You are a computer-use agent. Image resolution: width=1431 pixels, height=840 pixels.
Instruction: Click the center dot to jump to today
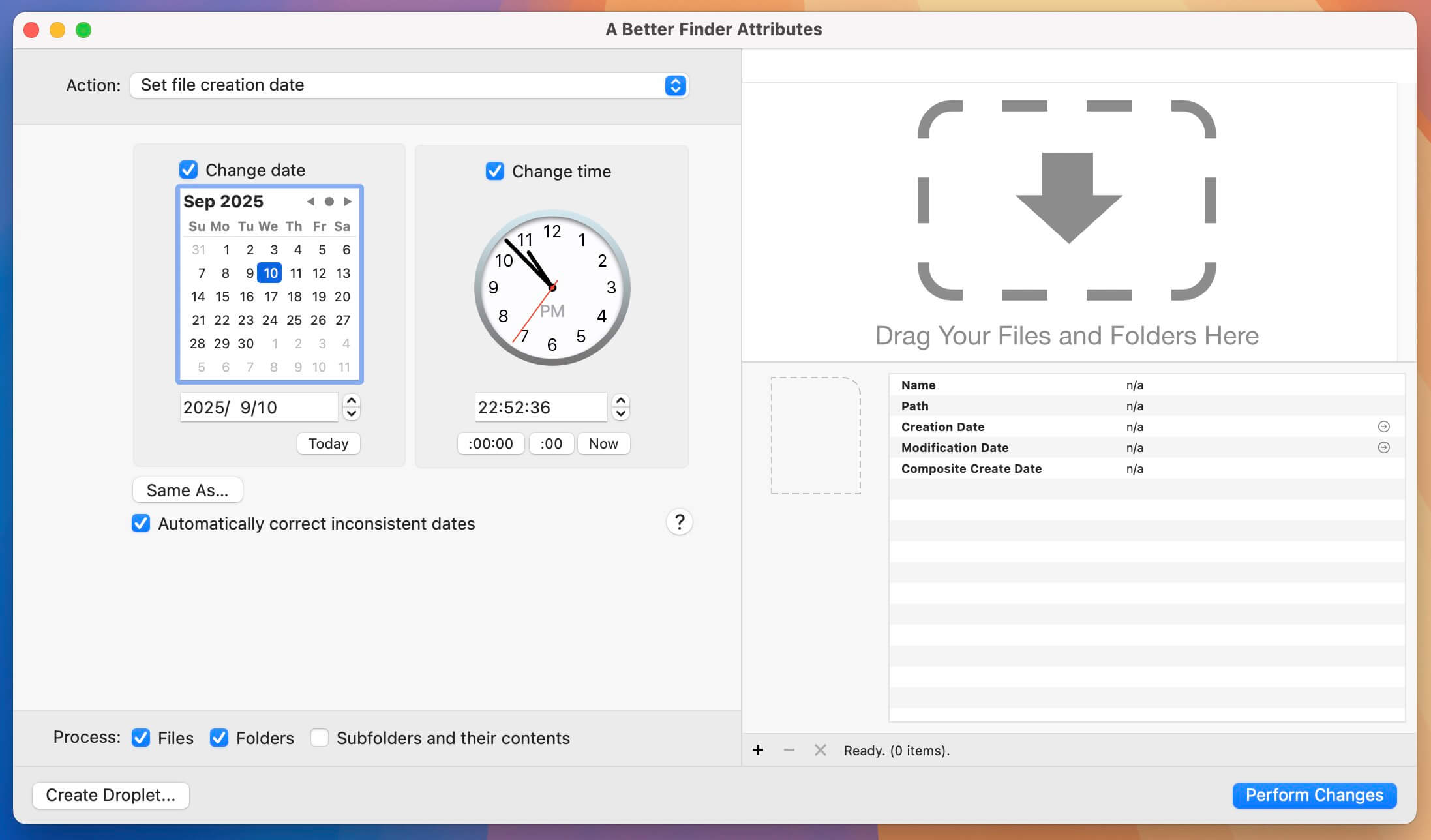point(329,202)
